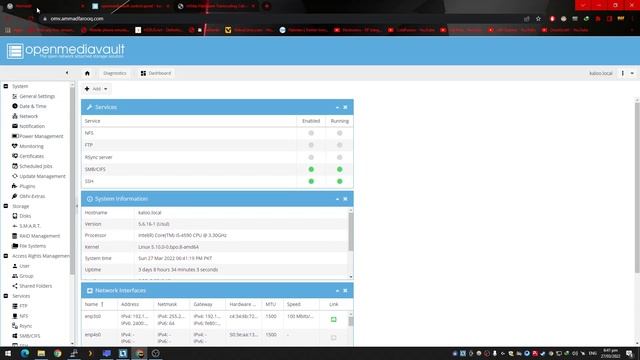Click the Plugins puzzle icon
Image resolution: width=640 pixels, height=360 pixels.
pos(15,186)
